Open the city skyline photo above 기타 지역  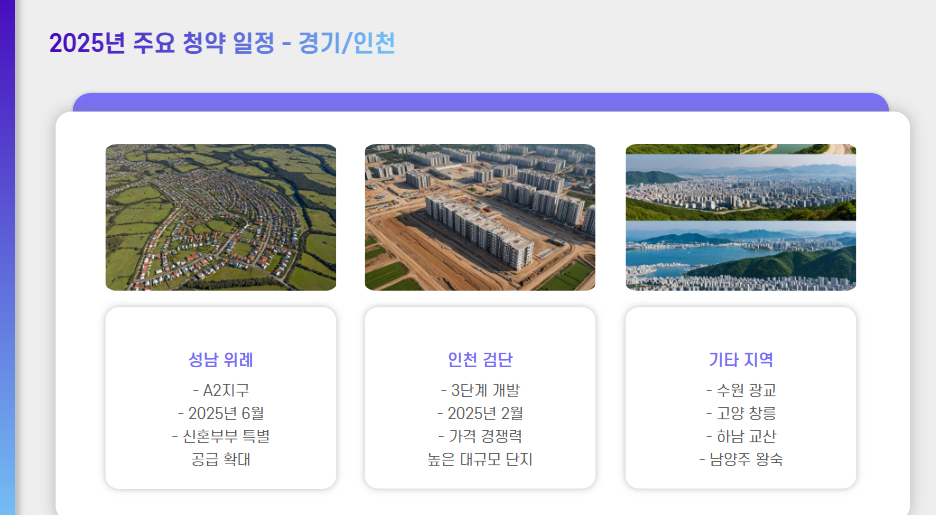(x=741, y=217)
